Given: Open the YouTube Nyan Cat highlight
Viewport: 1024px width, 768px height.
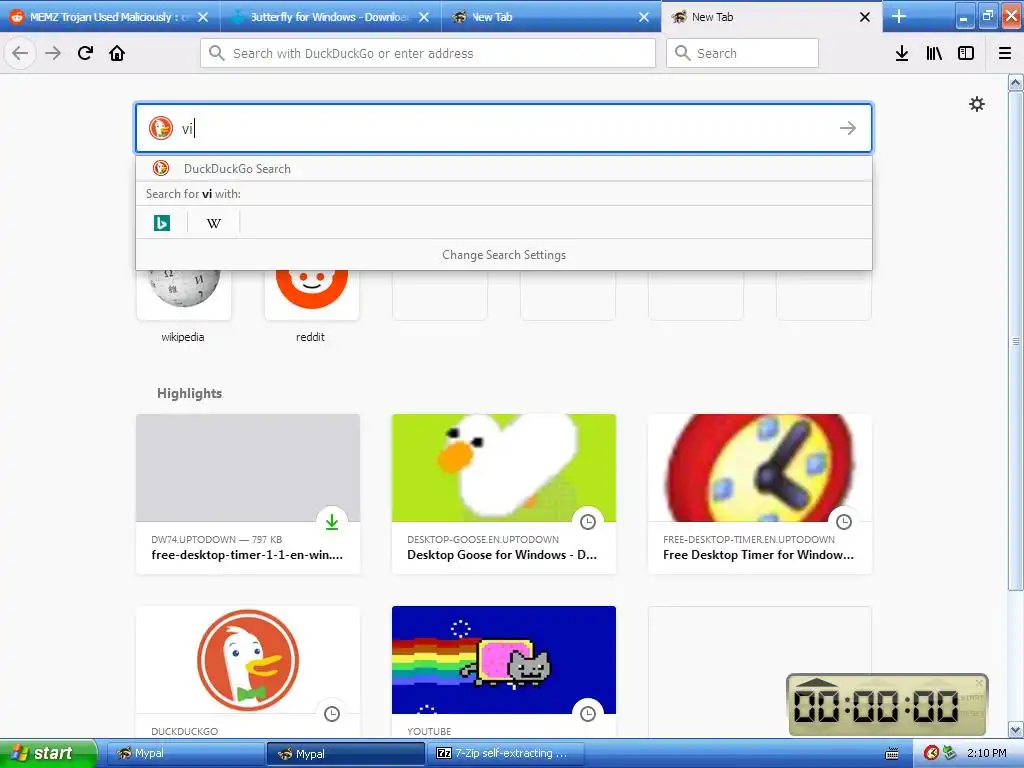Looking at the screenshot, I should click(504, 673).
